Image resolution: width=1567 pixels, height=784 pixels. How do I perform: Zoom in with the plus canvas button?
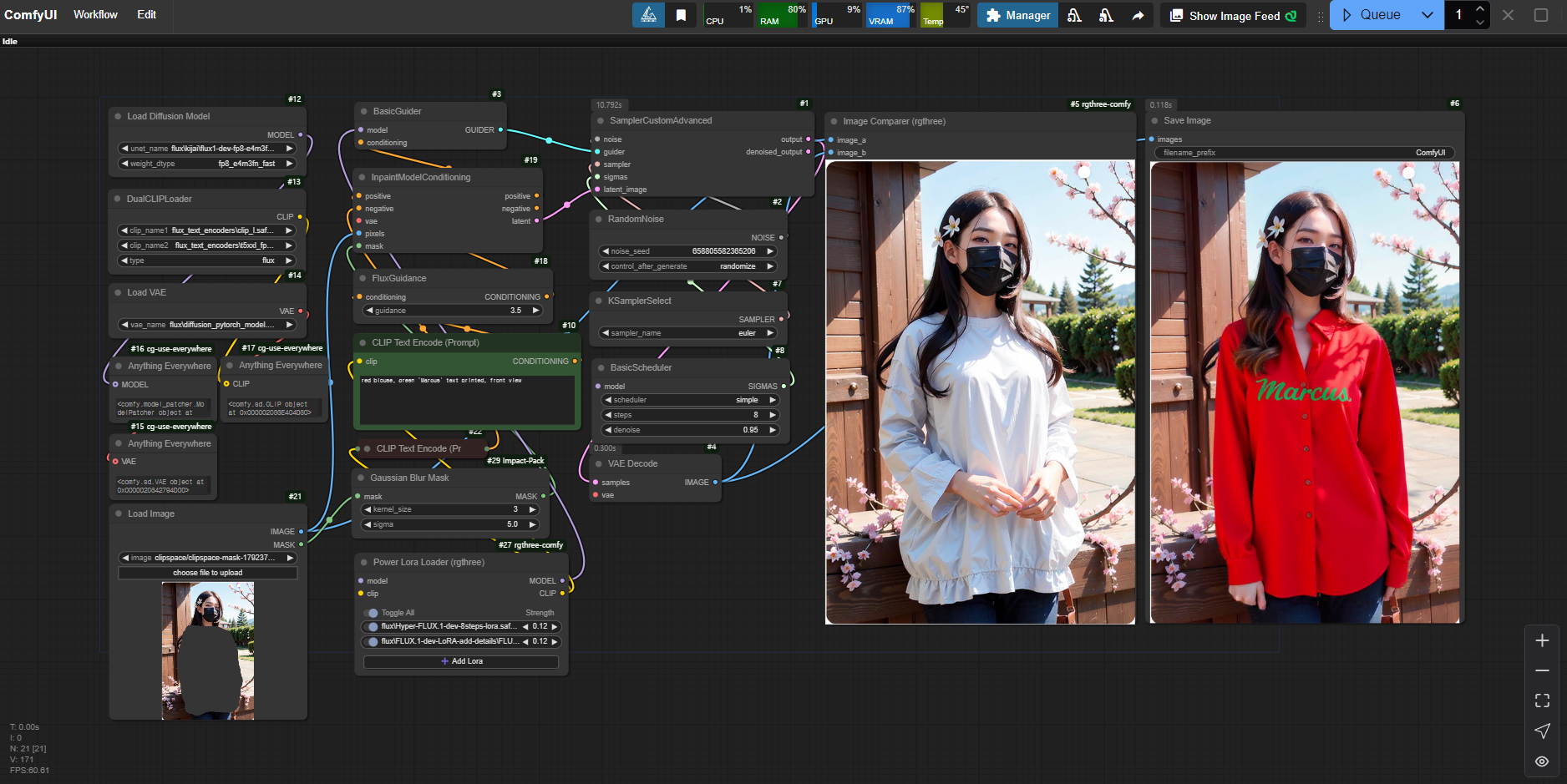point(1542,640)
